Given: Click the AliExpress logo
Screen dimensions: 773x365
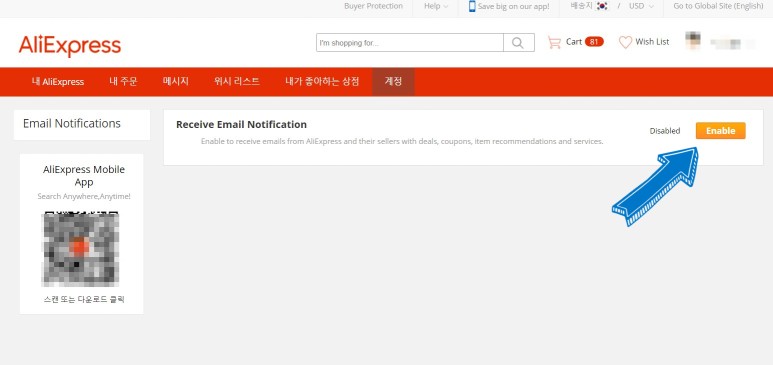Looking at the screenshot, I should [70, 46].
